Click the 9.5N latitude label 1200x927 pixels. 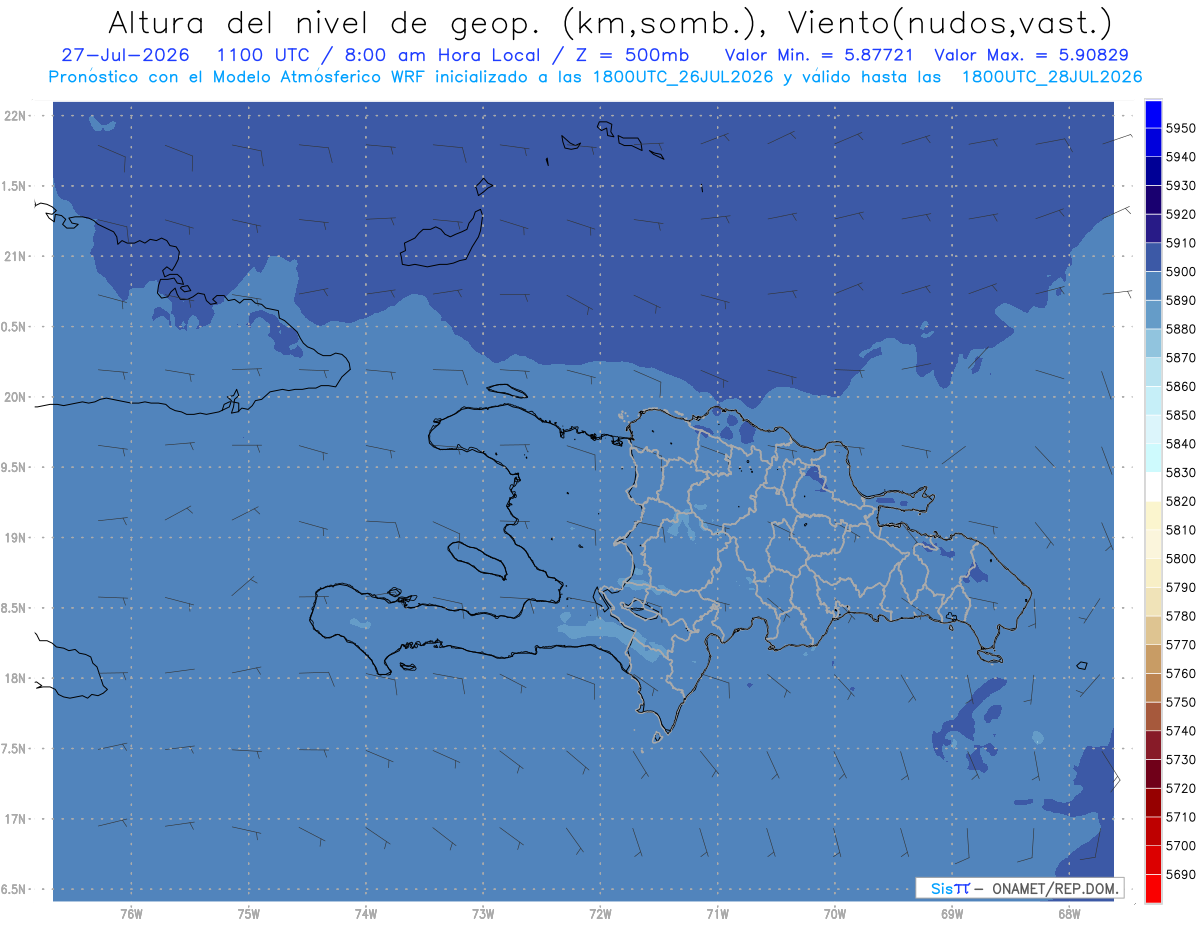coord(15,468)
